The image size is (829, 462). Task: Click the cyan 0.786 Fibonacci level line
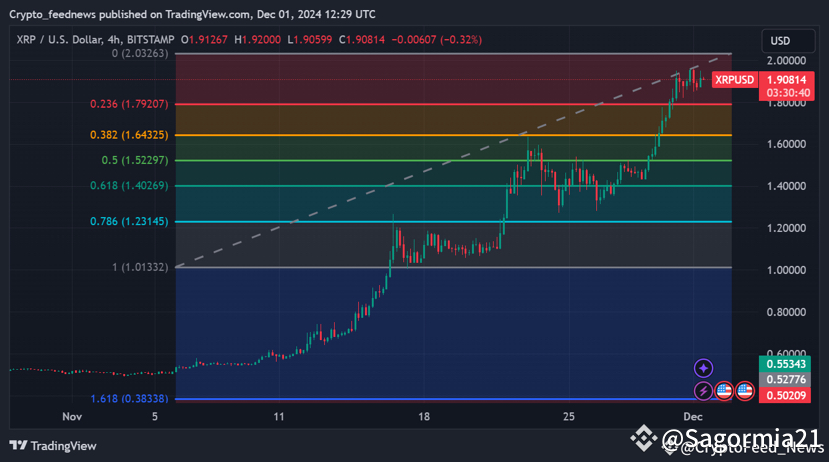(454, 221)
